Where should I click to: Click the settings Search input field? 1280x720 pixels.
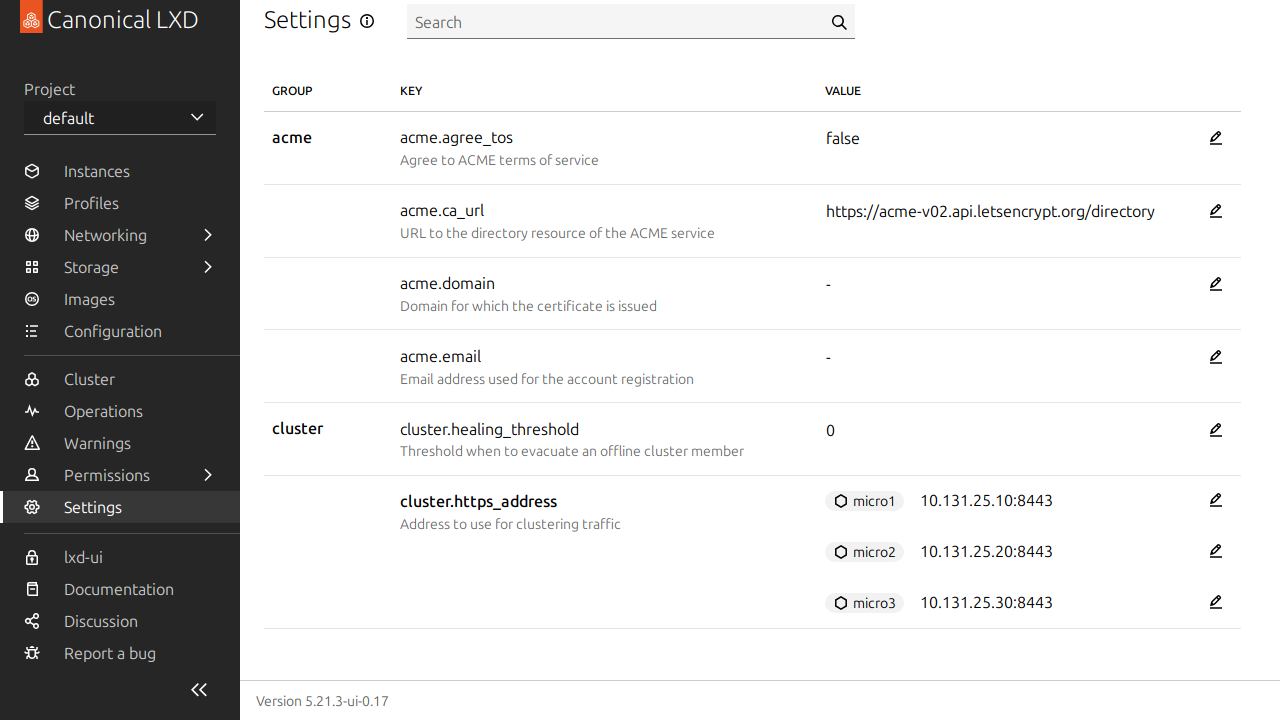(x=615, y=23)
